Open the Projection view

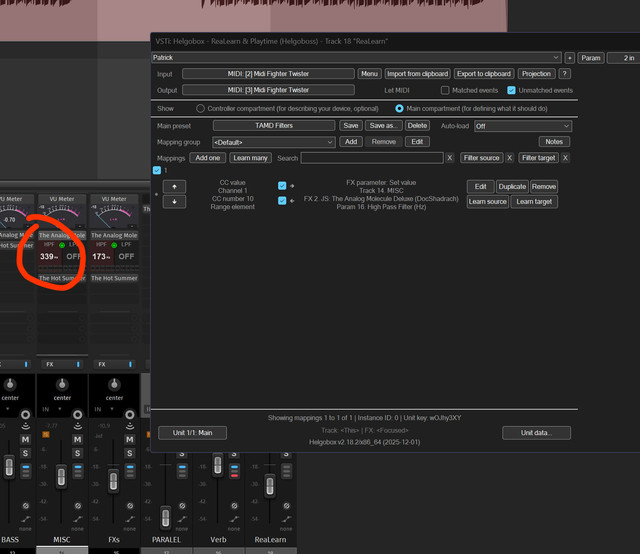536,74
